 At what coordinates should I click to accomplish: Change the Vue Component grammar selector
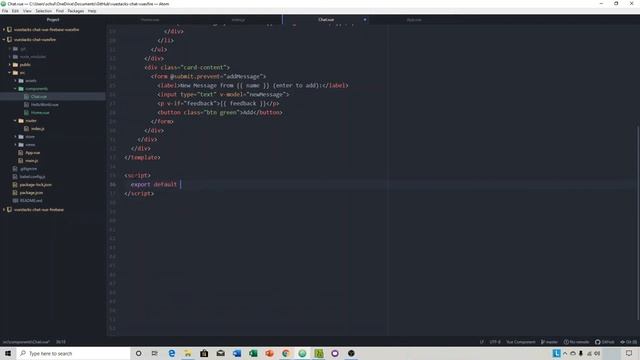(520, 342)
